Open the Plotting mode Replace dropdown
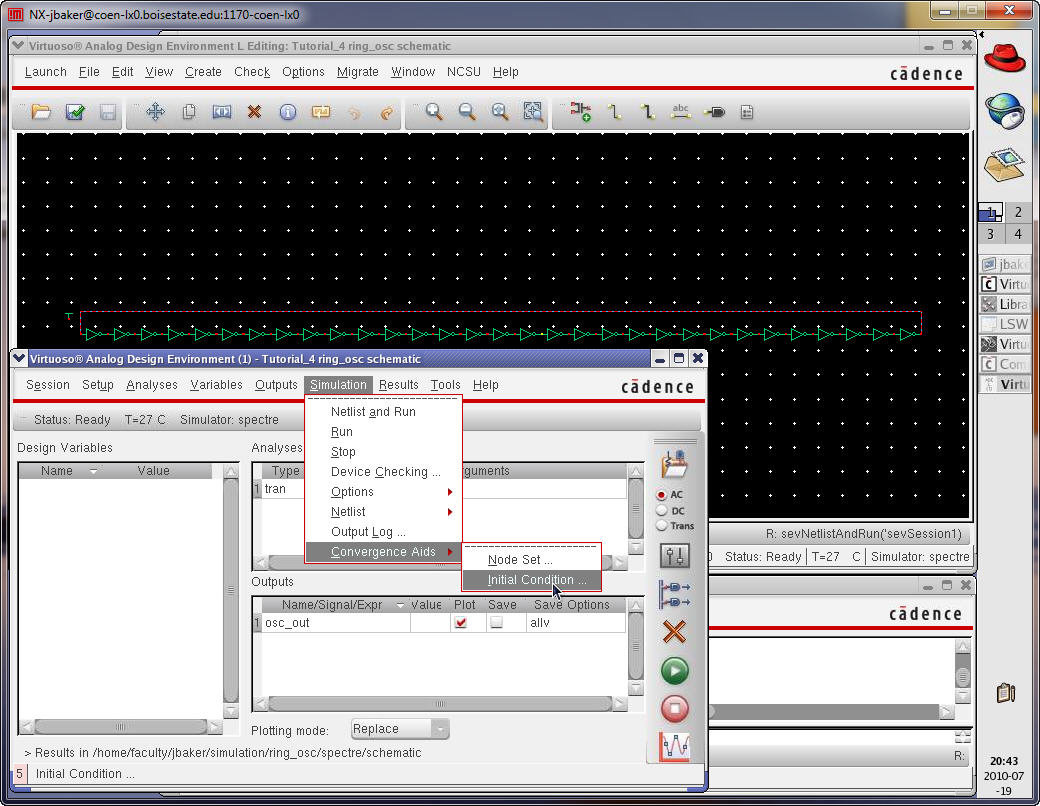The height and width of the screenshot is (806, 1040). [x=400, y=729]
